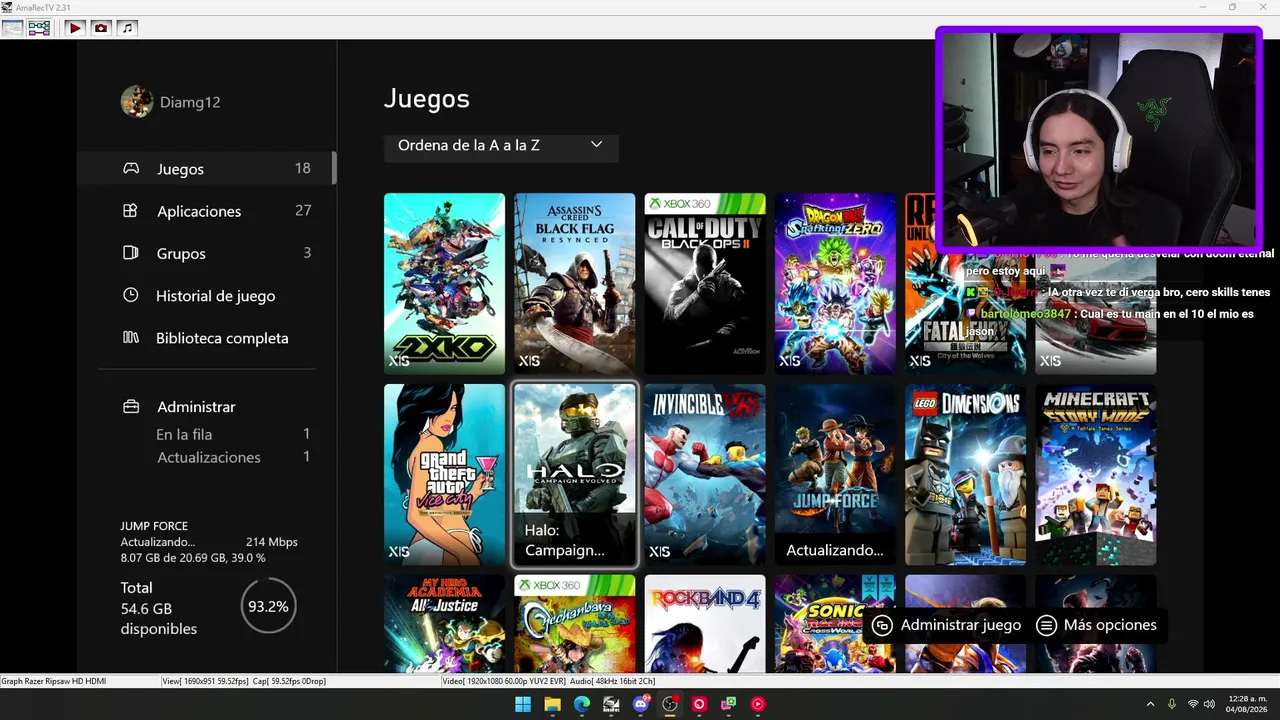Click the Administrar juego label
The height and width of the screenshot is (720, 1280).
(961, 625)
